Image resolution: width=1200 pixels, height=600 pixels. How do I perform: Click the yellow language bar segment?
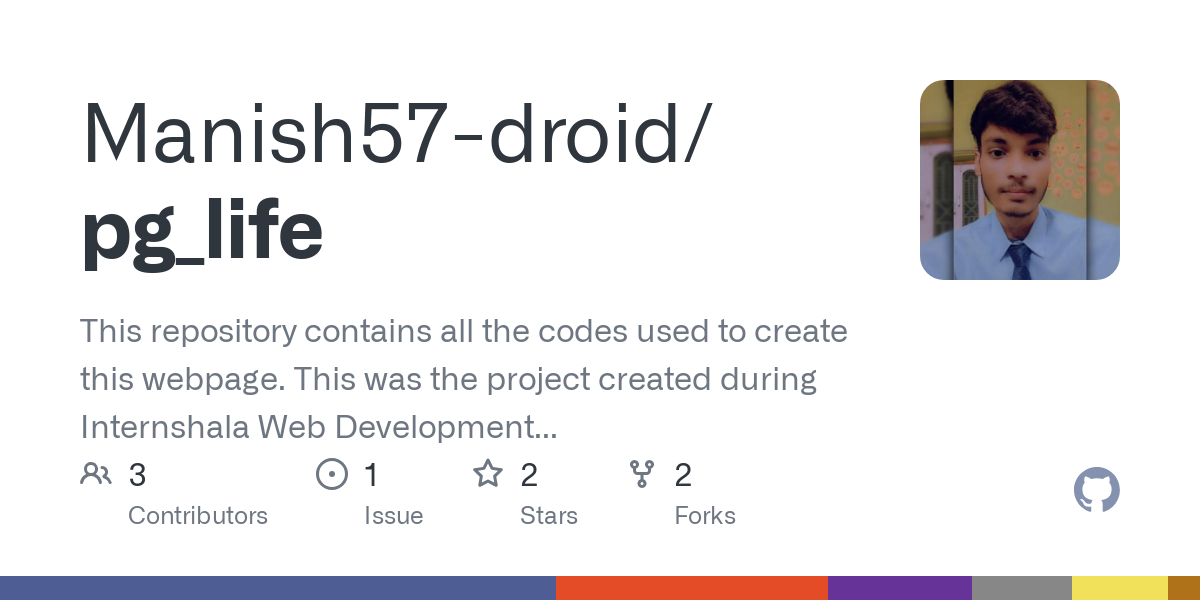pos(1119,588)
